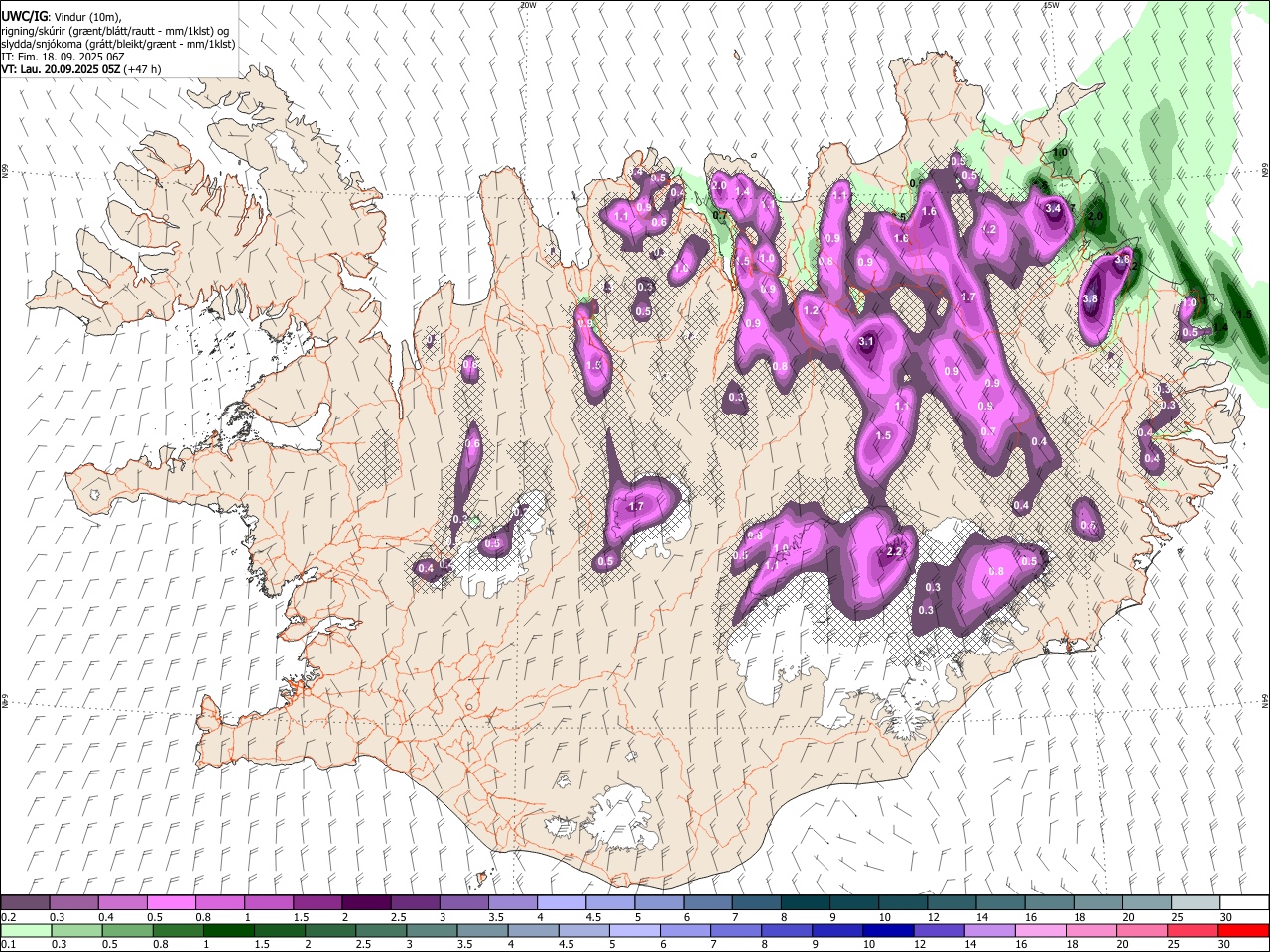Click the '20W' longitude label at the top
1270x952 pixels.
click(x=528, y=5)
